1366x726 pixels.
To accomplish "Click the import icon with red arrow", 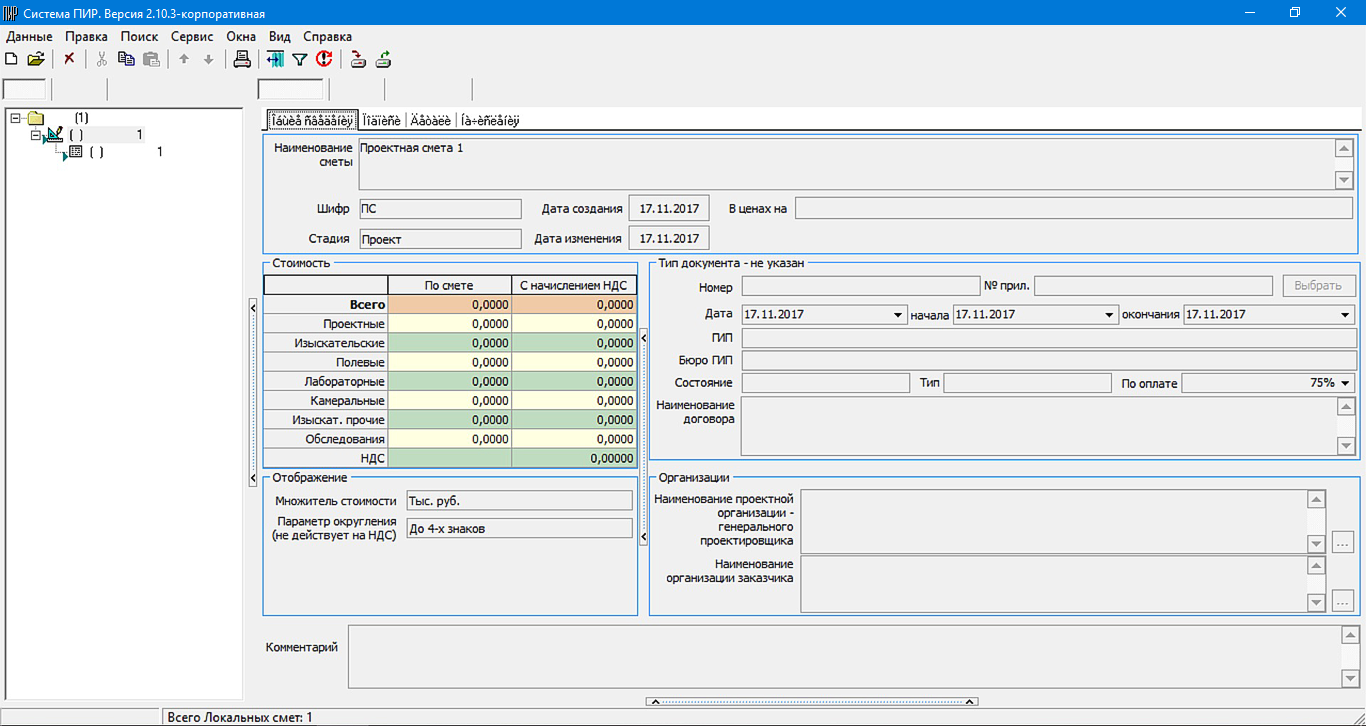I will tap(358, 59).
